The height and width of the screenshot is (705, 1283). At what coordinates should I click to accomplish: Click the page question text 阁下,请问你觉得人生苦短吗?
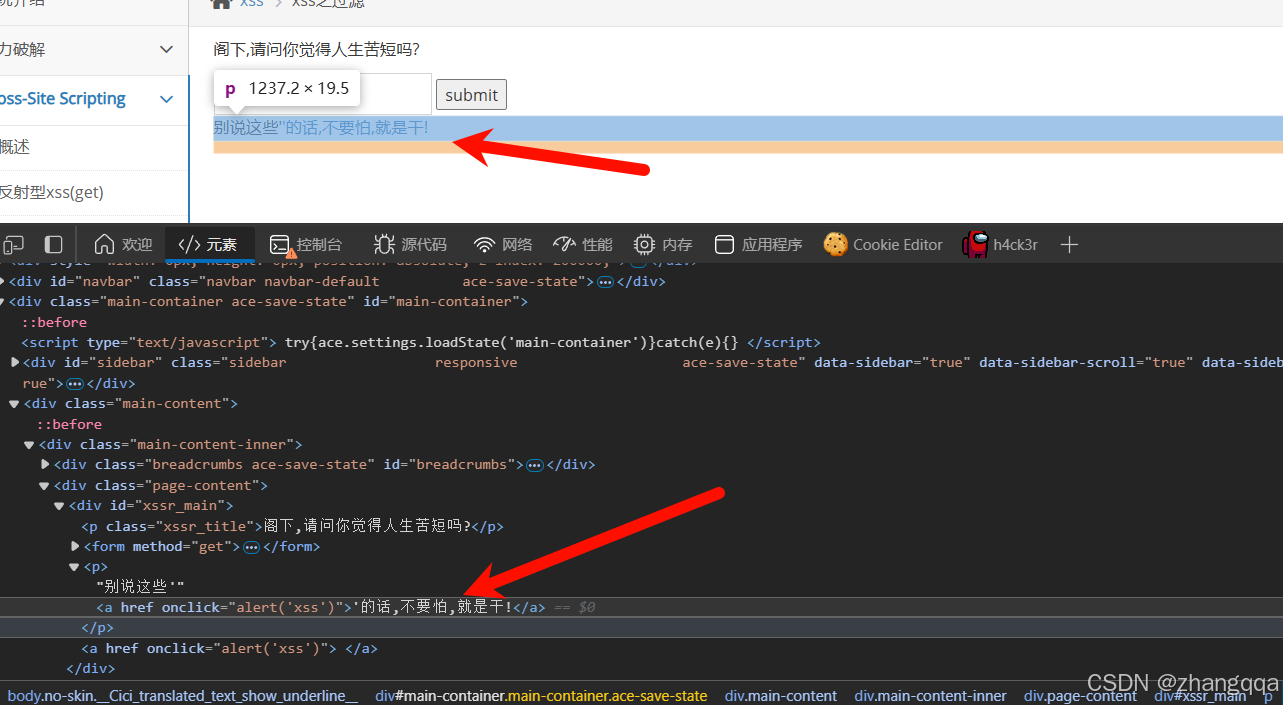(x=317, y=49)
